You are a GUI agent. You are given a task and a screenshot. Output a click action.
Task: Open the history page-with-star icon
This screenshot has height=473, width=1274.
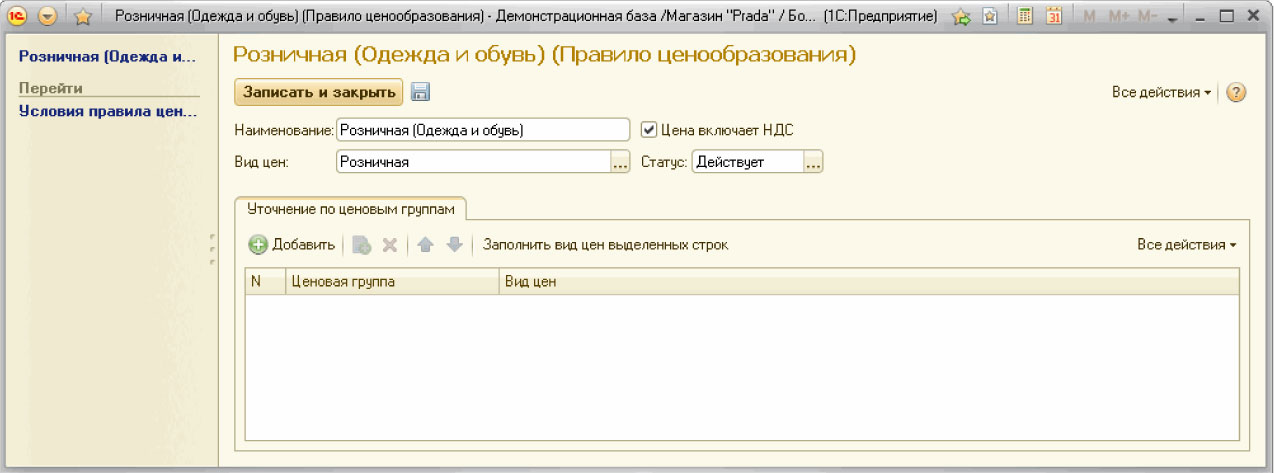(989, 16)
